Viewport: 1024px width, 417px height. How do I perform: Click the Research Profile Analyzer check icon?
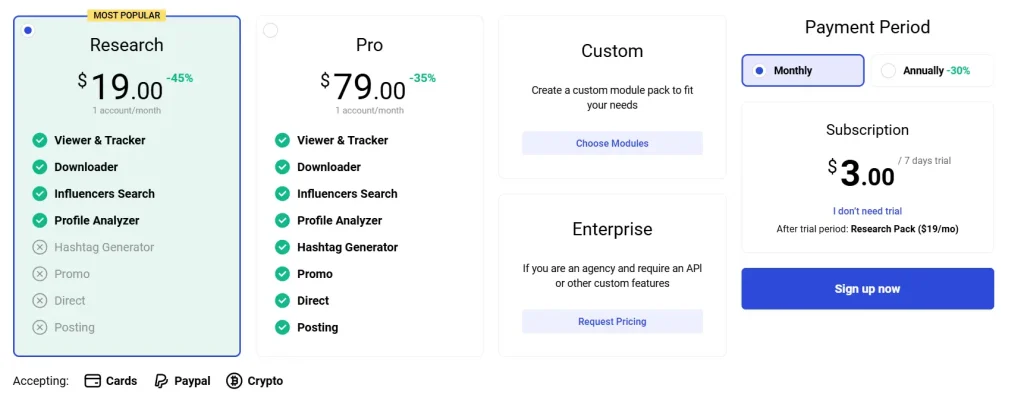pyautogui.click(x=40, y=221)
